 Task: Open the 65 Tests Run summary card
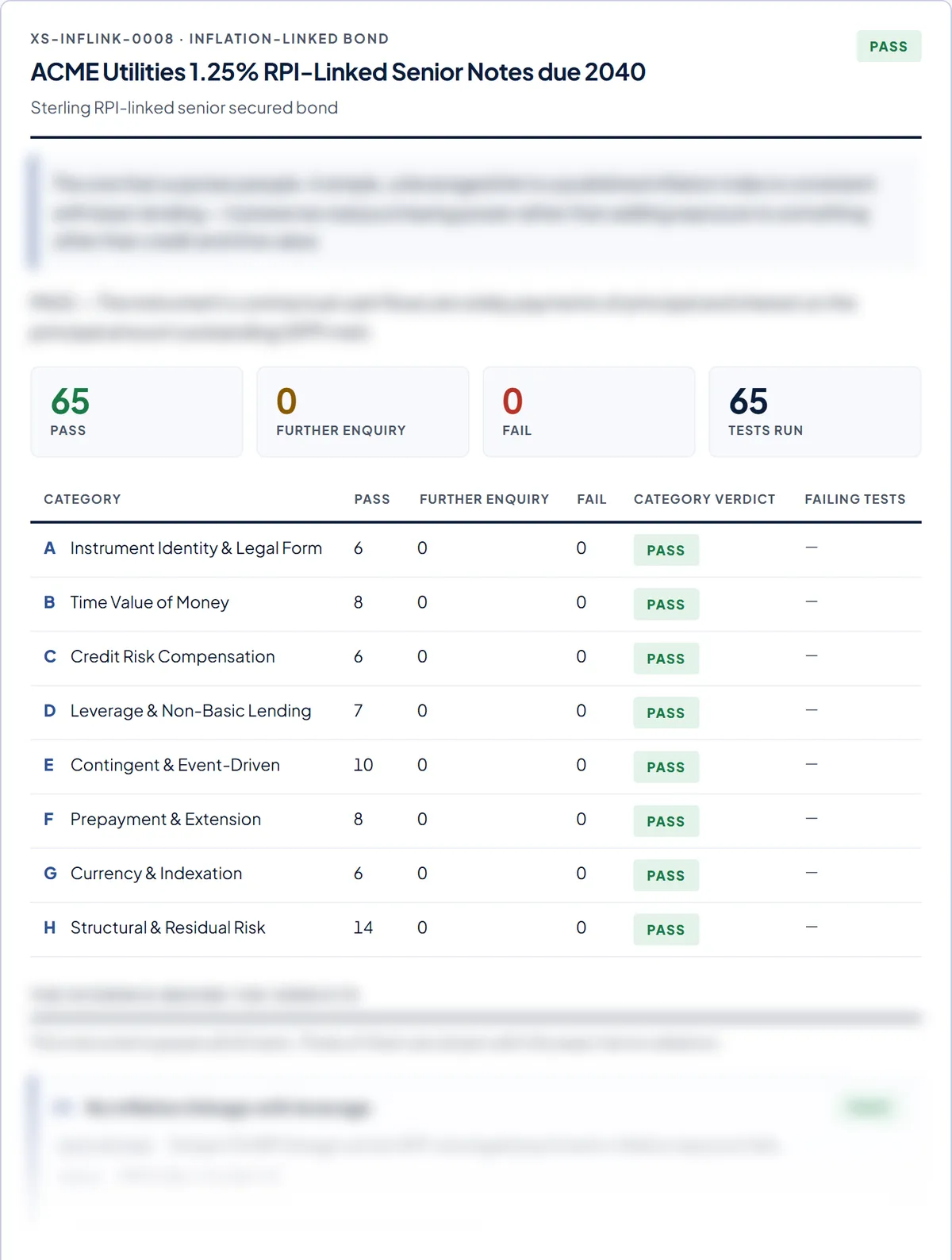point(815,412)
